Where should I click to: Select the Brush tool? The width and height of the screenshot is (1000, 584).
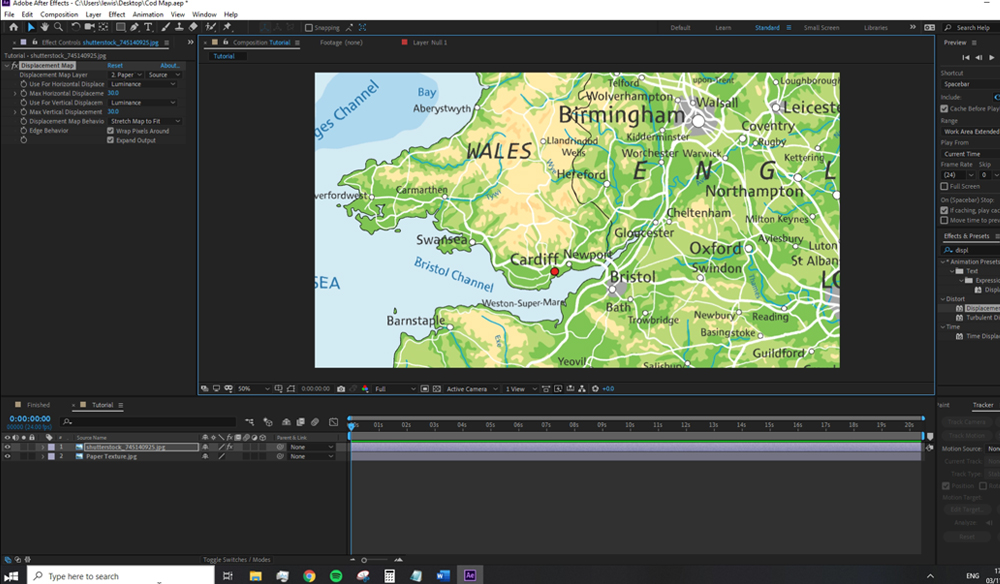click(x=165, y=27)
